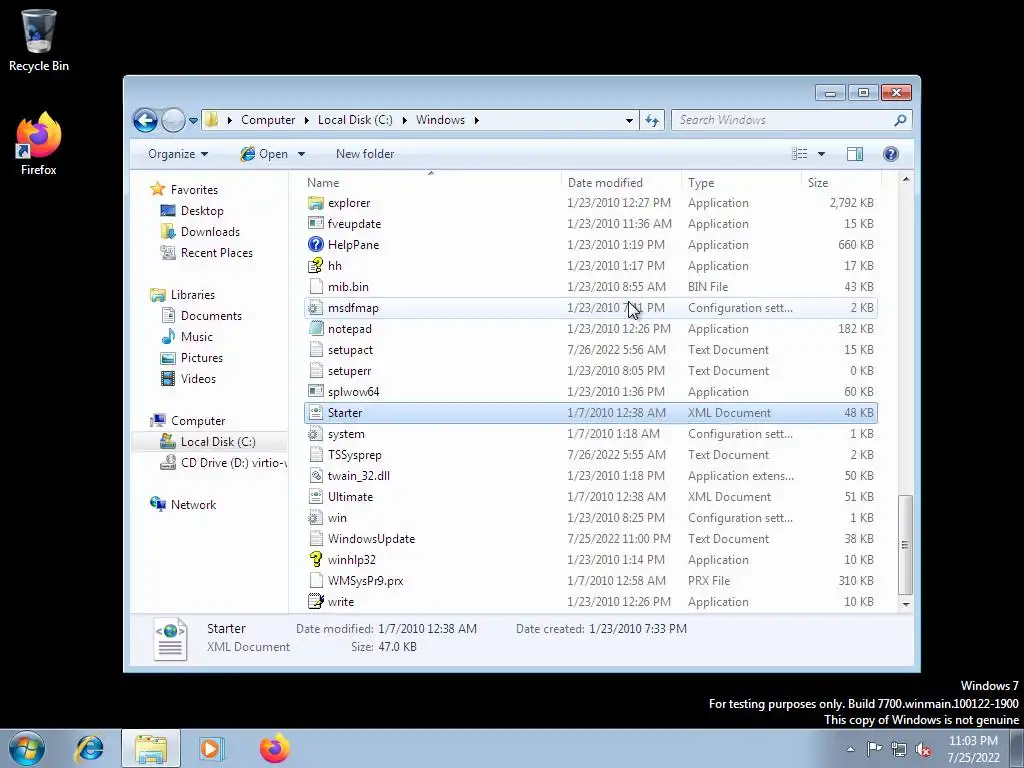Open Downloads in the navigation pane
The width and height of the screenshot is (1024, 768).
tap(210, 232)
